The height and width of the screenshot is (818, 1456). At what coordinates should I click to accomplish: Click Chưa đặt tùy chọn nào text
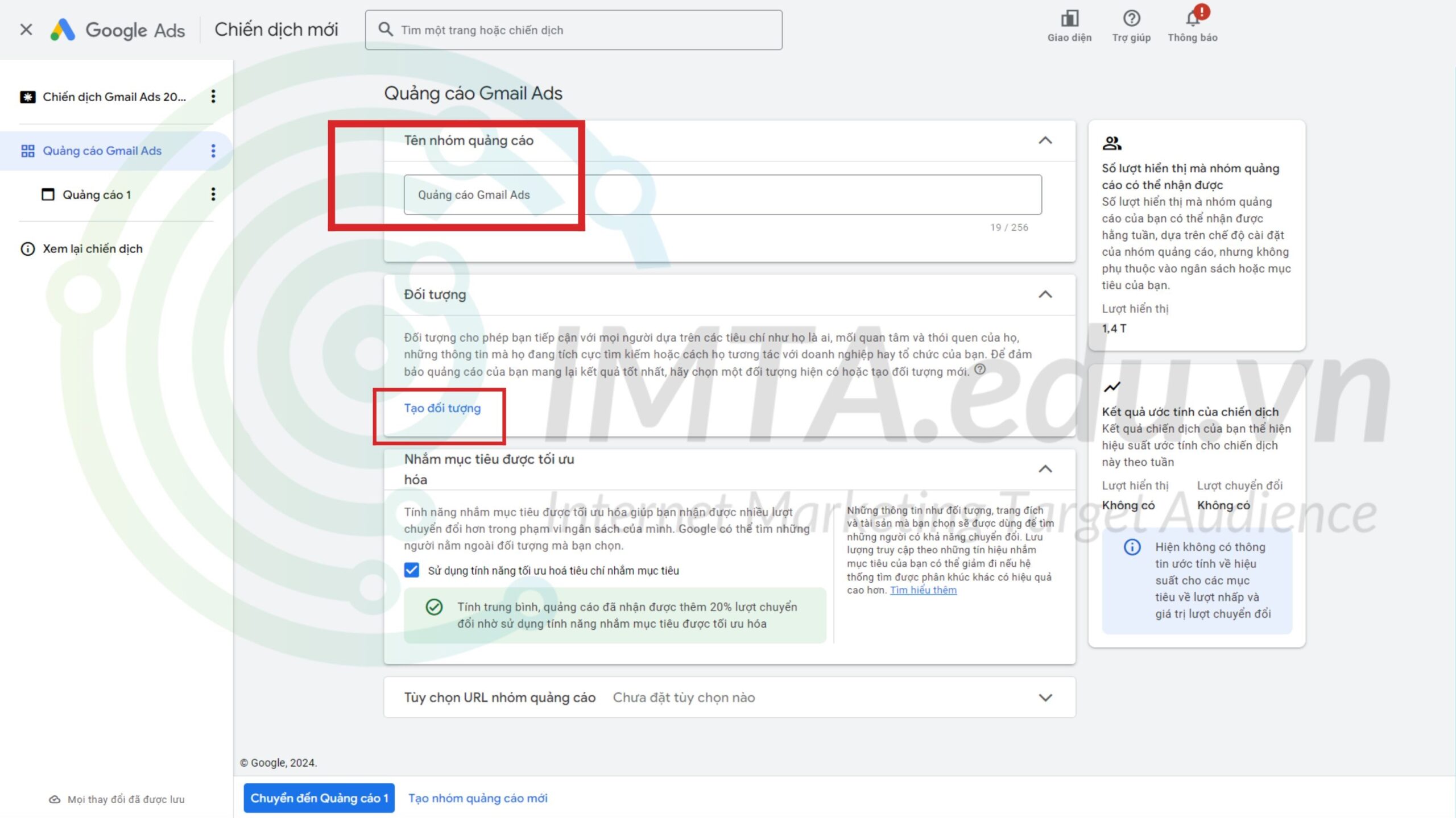tap(684, 697)
